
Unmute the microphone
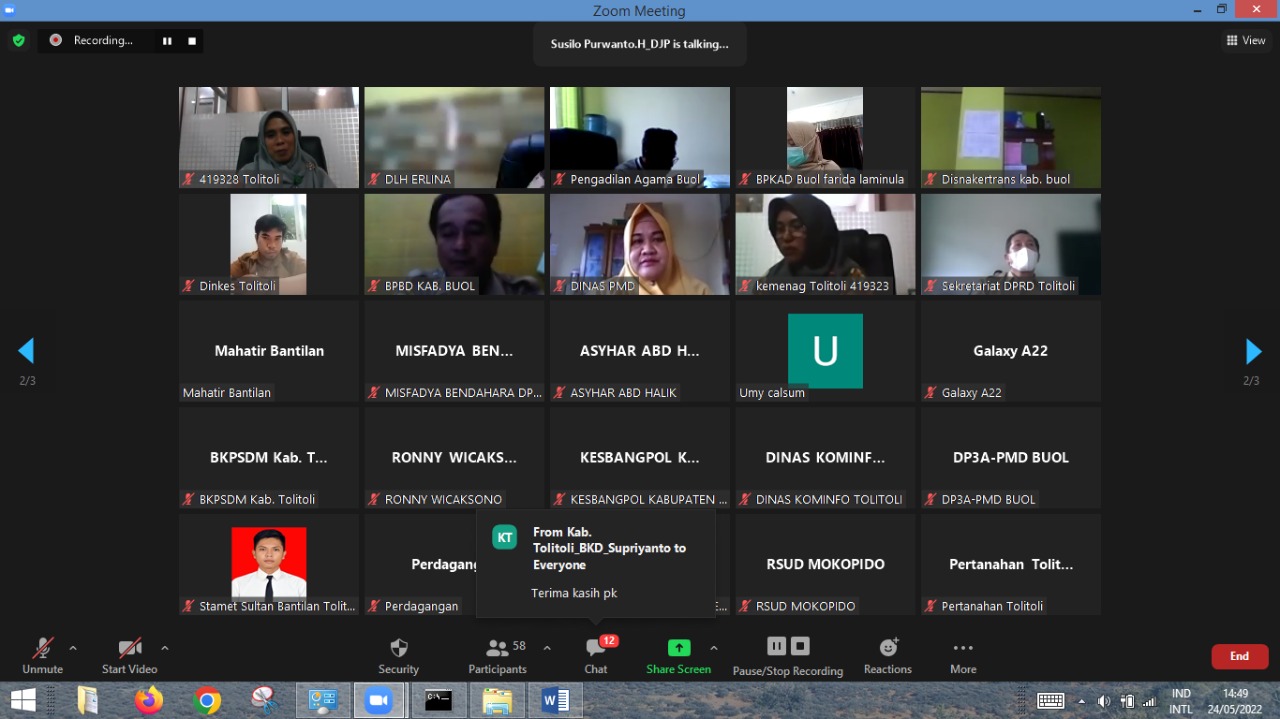pos(42,655)
